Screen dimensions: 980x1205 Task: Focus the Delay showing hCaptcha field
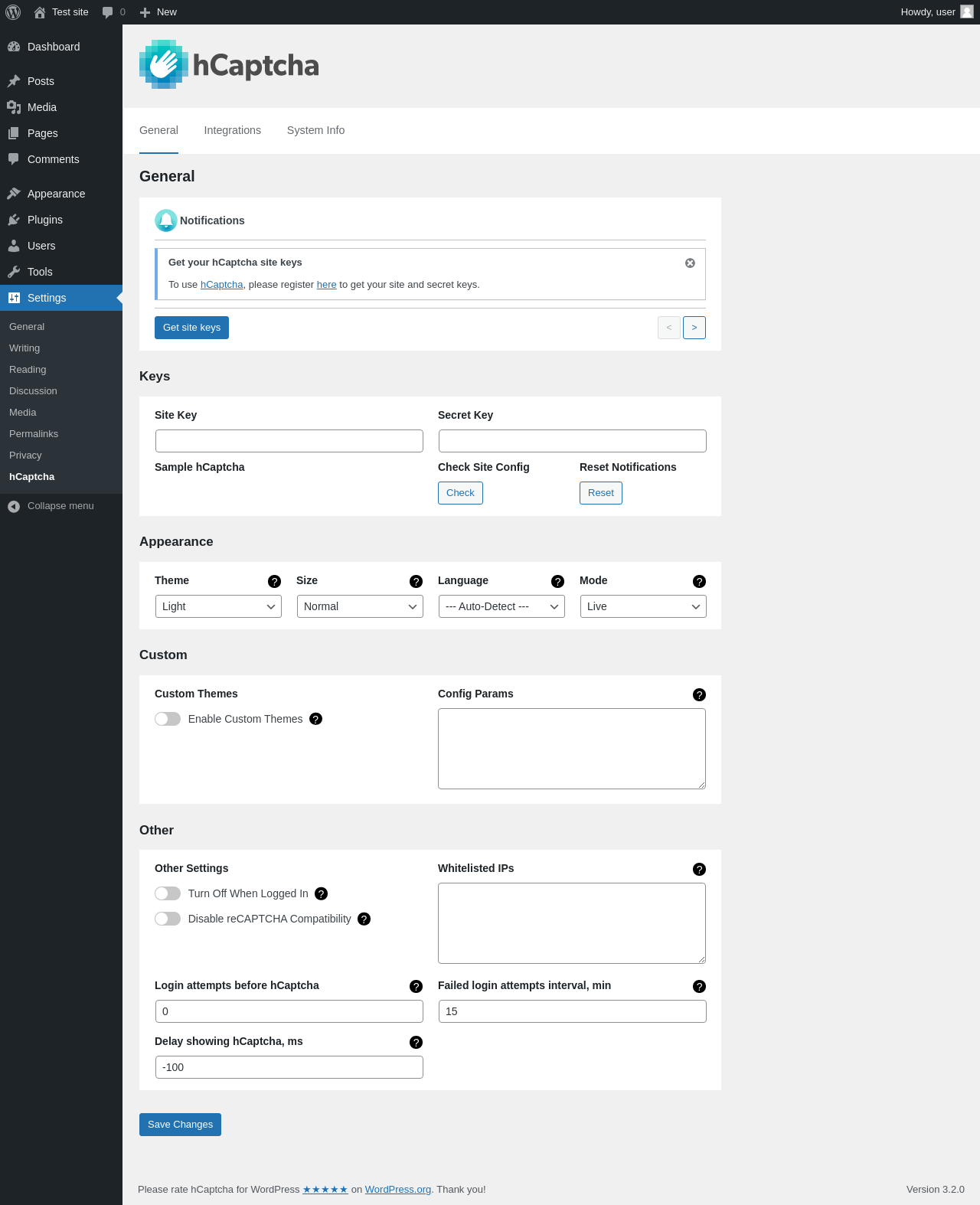pyautogui.click(x=289, y=1067)
